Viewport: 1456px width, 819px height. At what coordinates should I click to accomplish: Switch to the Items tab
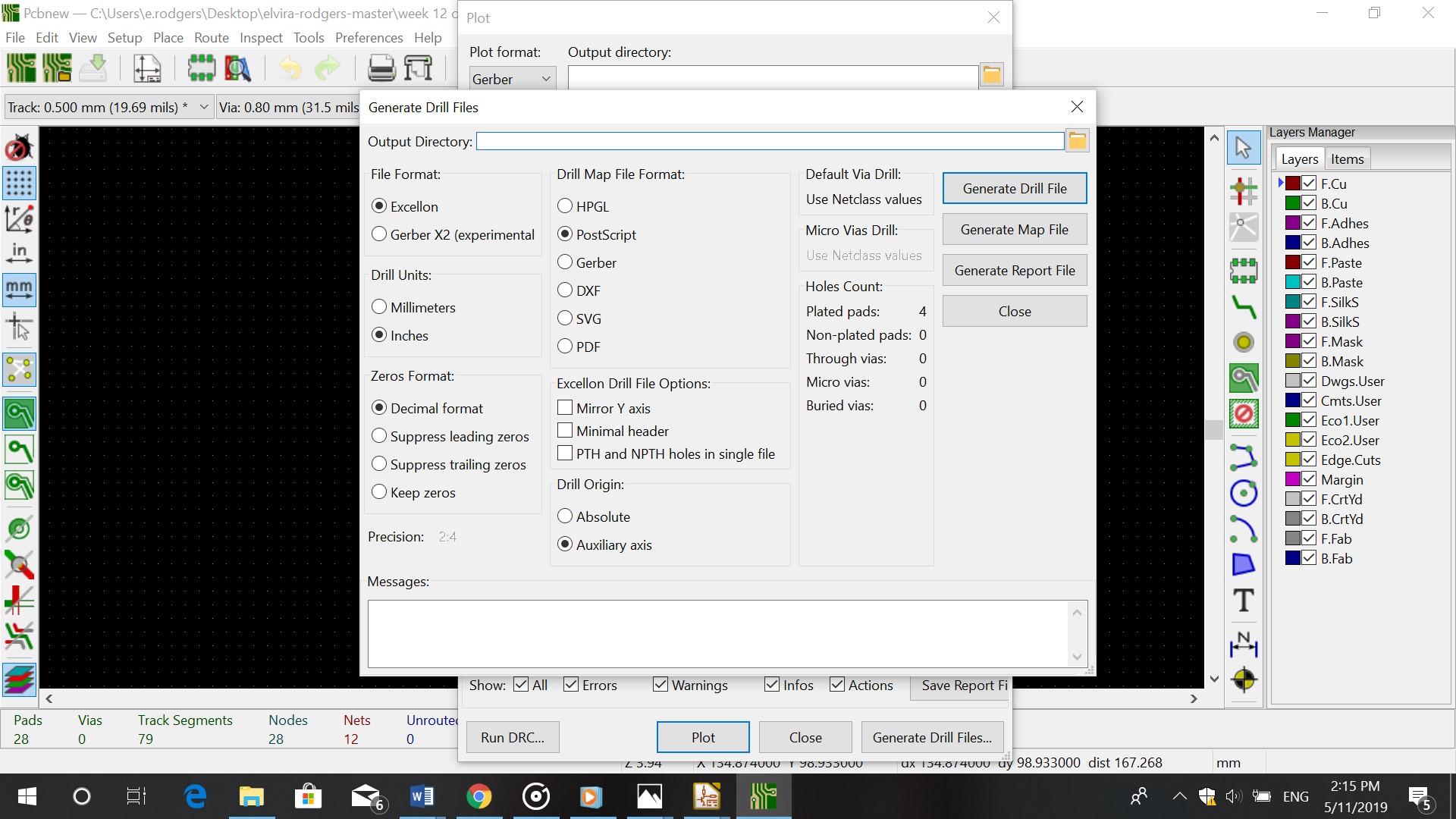[x=1347, y=159]
